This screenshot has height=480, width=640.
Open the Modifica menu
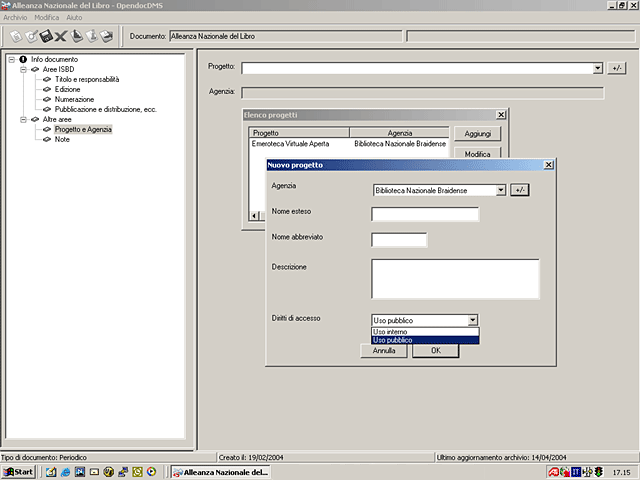coord(47,18)
